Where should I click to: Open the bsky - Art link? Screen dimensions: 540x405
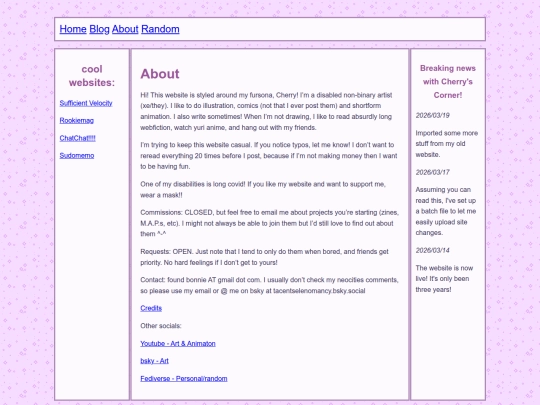(154, 361)
